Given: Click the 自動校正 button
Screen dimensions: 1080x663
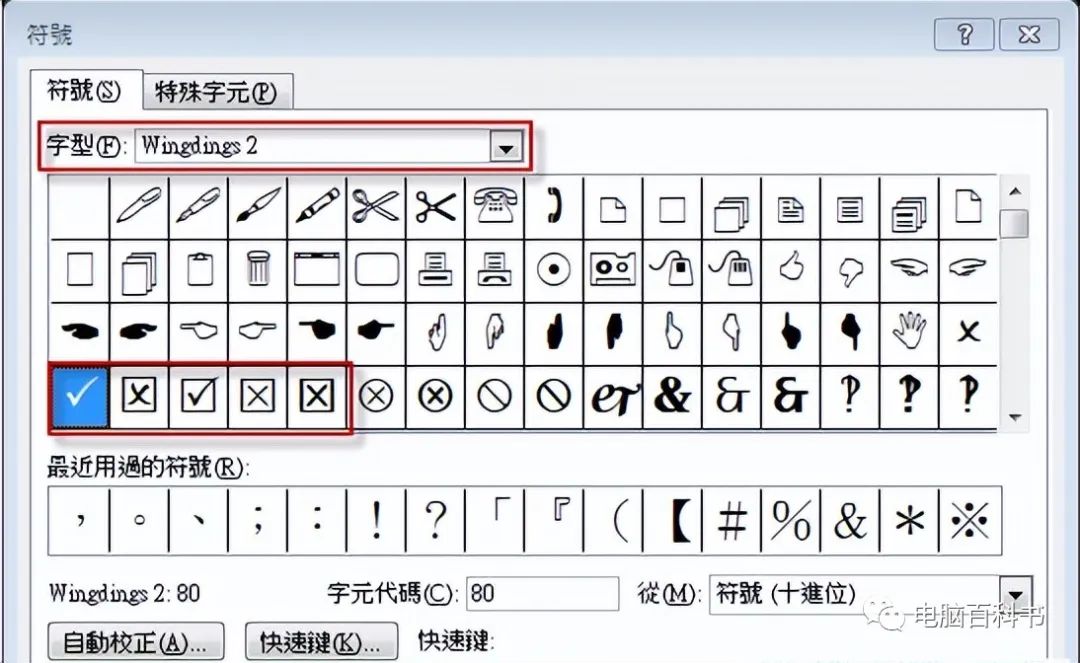Looking at the screenshot, I should (x=135, y=641).
